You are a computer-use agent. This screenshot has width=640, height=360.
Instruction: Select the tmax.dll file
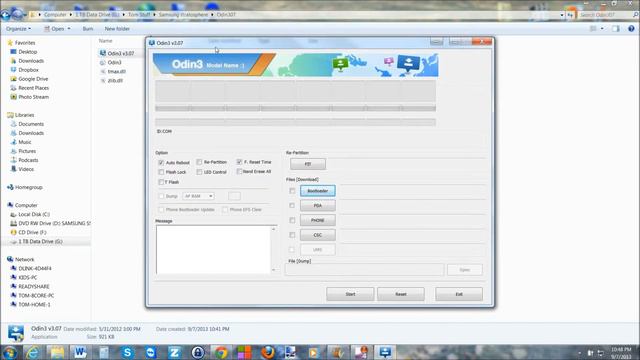coord(113,71)
